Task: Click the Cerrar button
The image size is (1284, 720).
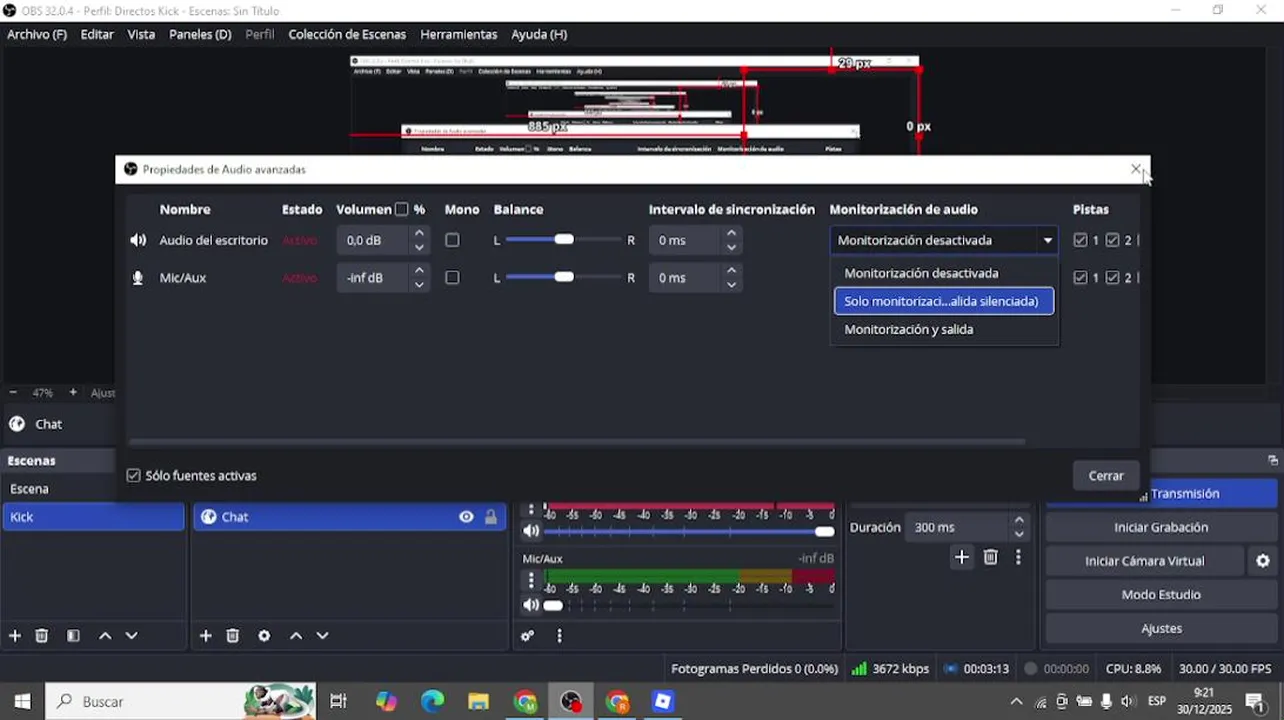Action: tap(1106, 476)
